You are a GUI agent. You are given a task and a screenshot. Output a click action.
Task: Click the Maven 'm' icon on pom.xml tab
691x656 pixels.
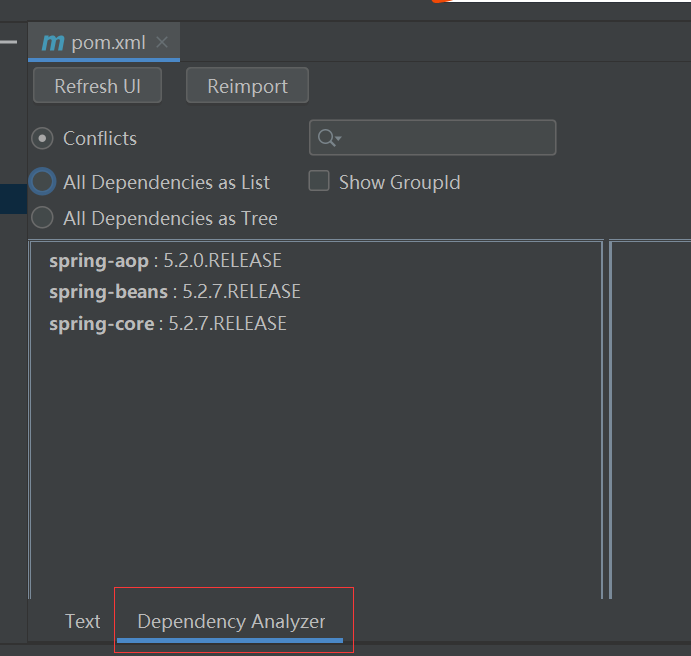pyautogui.click(x=53, y=43)
